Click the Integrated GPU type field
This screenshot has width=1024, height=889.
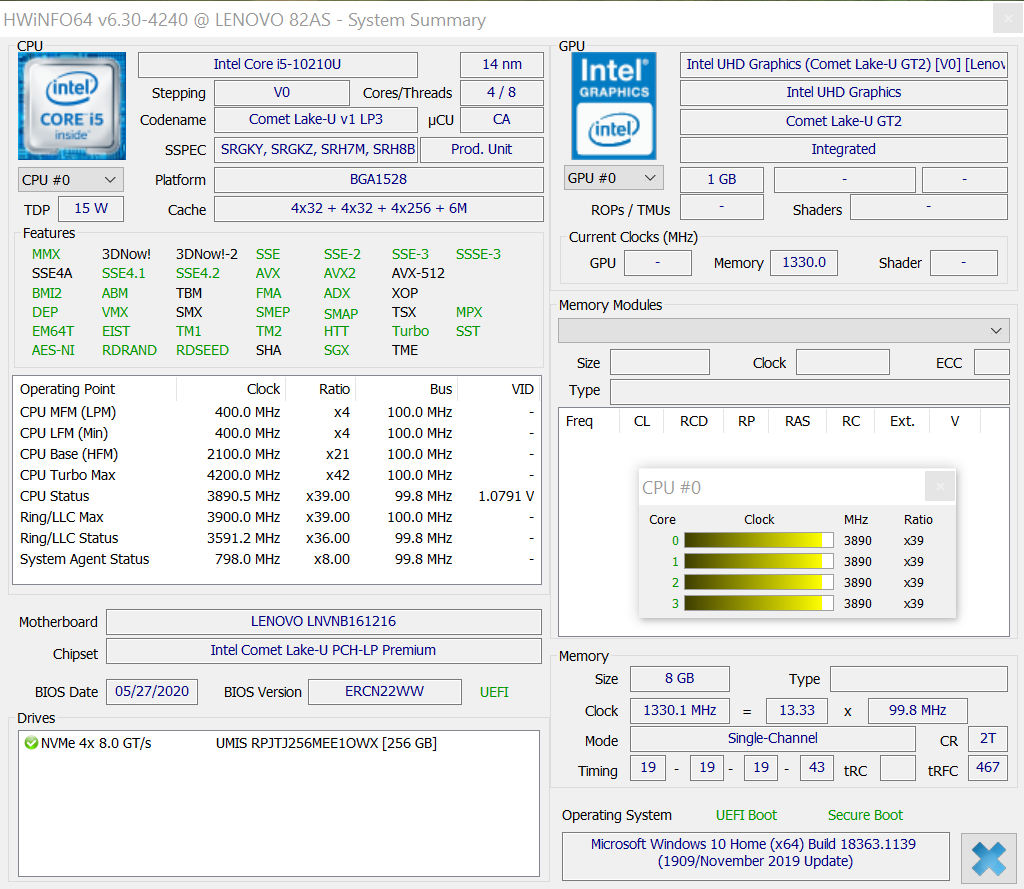click(844, 150)
